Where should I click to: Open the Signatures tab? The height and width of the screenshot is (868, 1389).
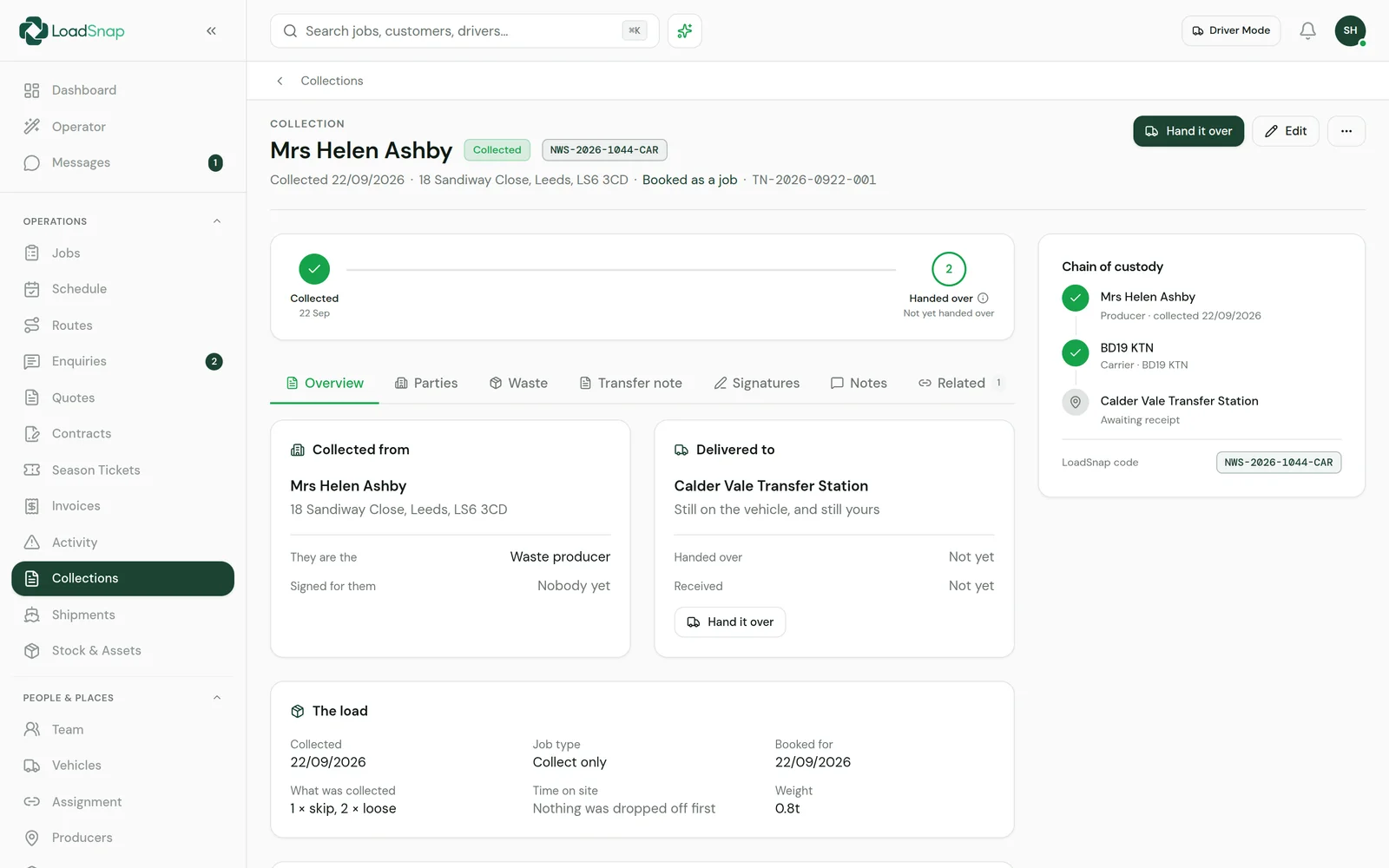[x=757, y=384]
